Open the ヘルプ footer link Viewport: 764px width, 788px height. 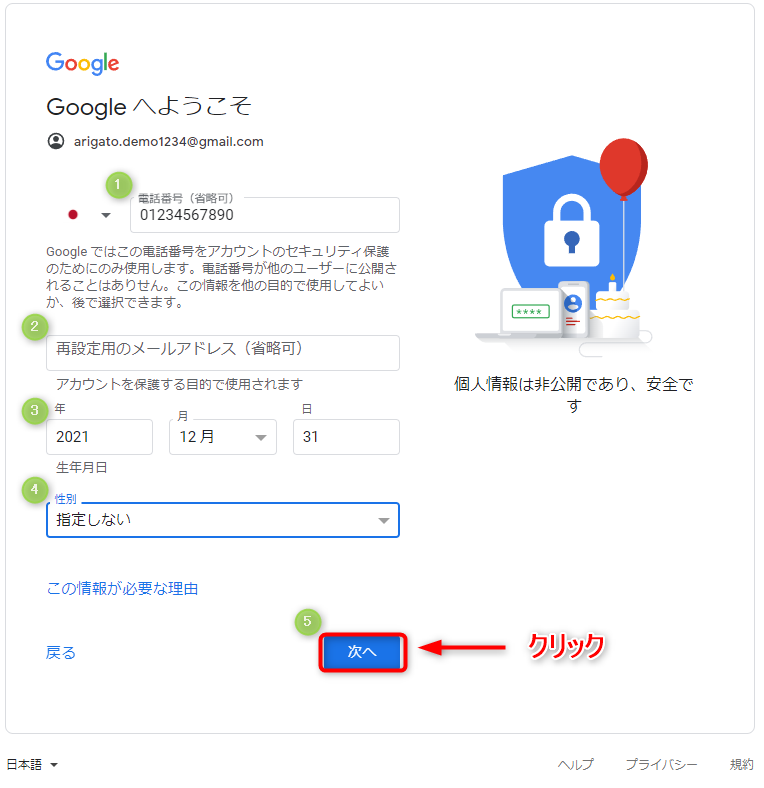576,764
